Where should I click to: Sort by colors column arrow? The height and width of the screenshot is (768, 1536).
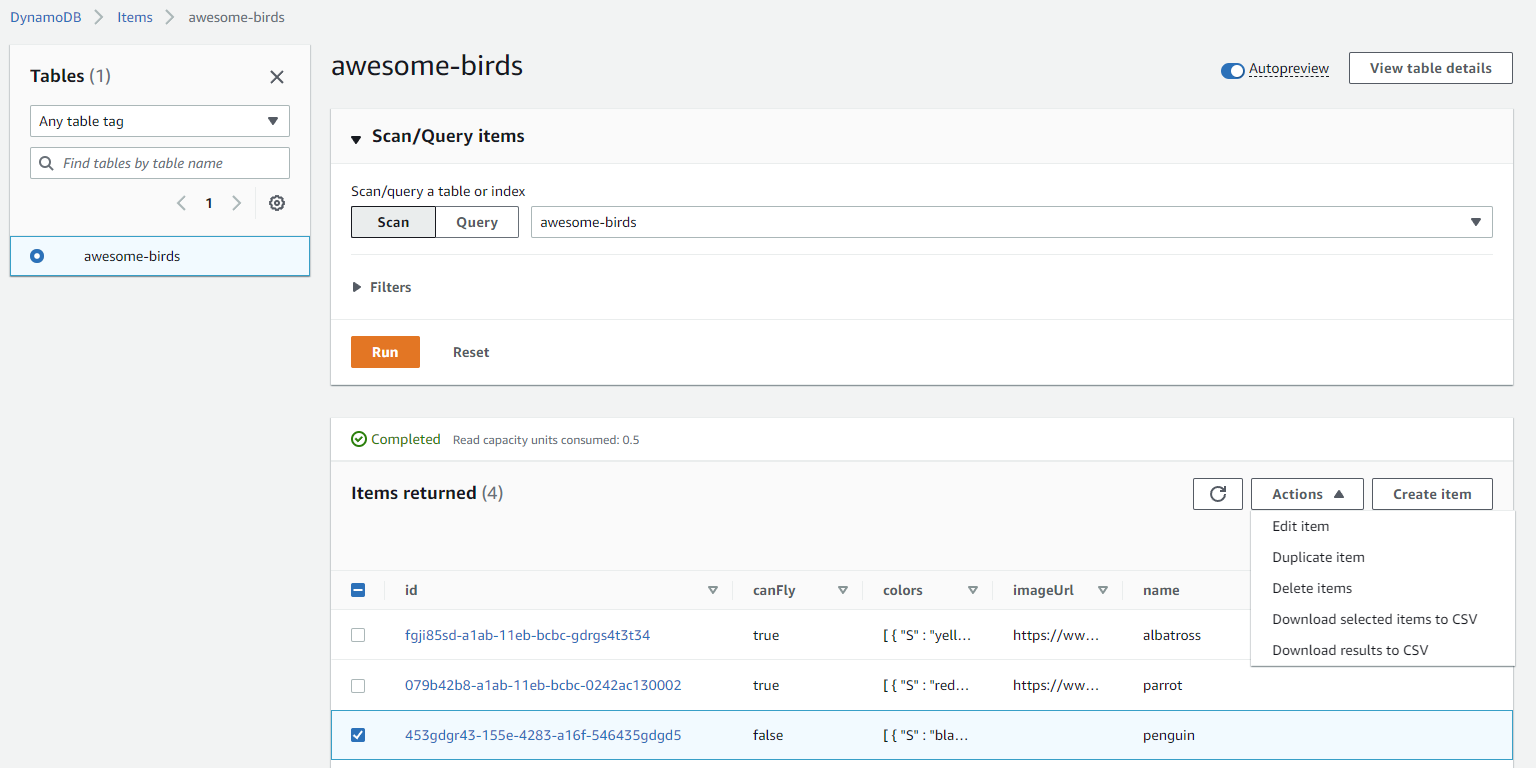click(x=972, y=590)
